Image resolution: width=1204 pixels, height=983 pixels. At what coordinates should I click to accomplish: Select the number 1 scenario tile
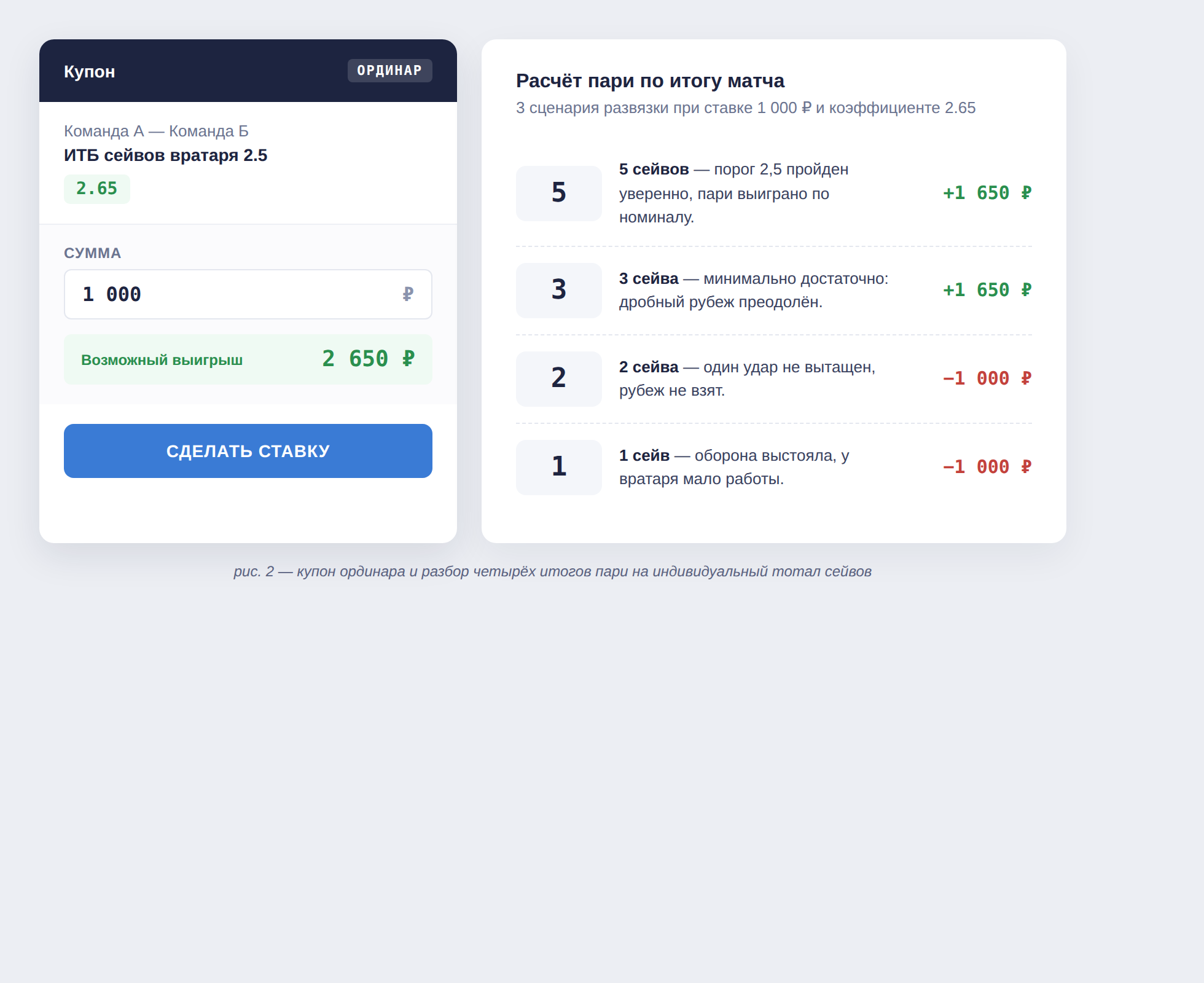click(x=558, y=468)
